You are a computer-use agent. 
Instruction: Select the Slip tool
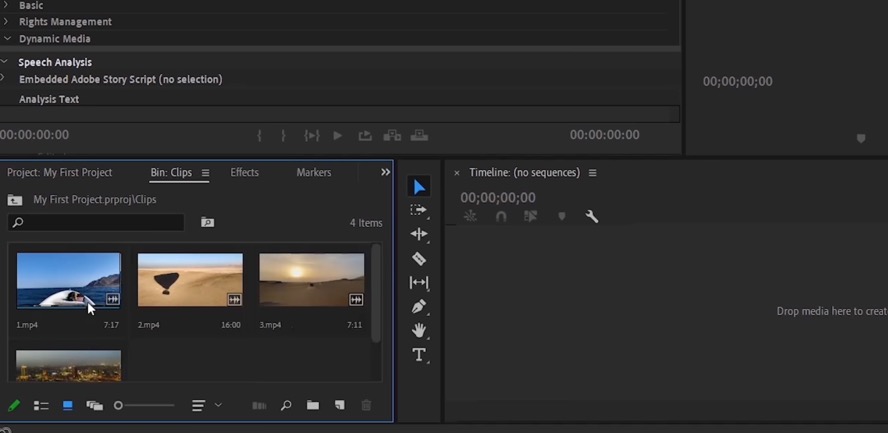[419, 282]
